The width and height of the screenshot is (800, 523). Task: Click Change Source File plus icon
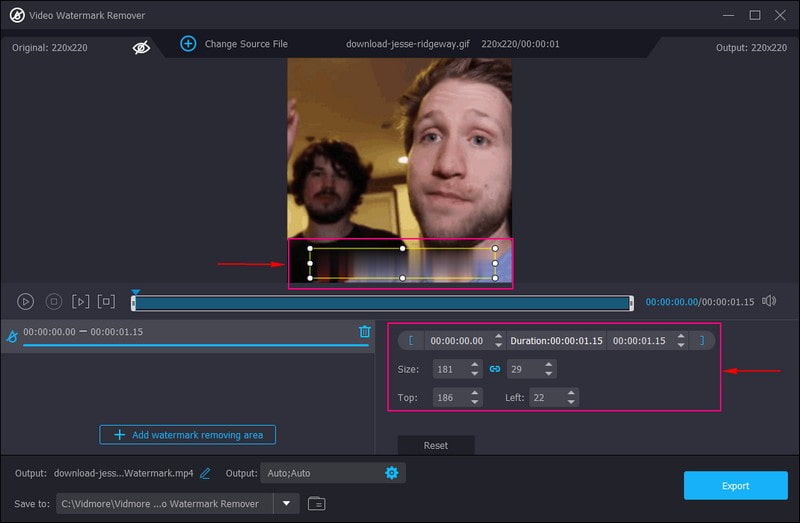tap(188, 44)
